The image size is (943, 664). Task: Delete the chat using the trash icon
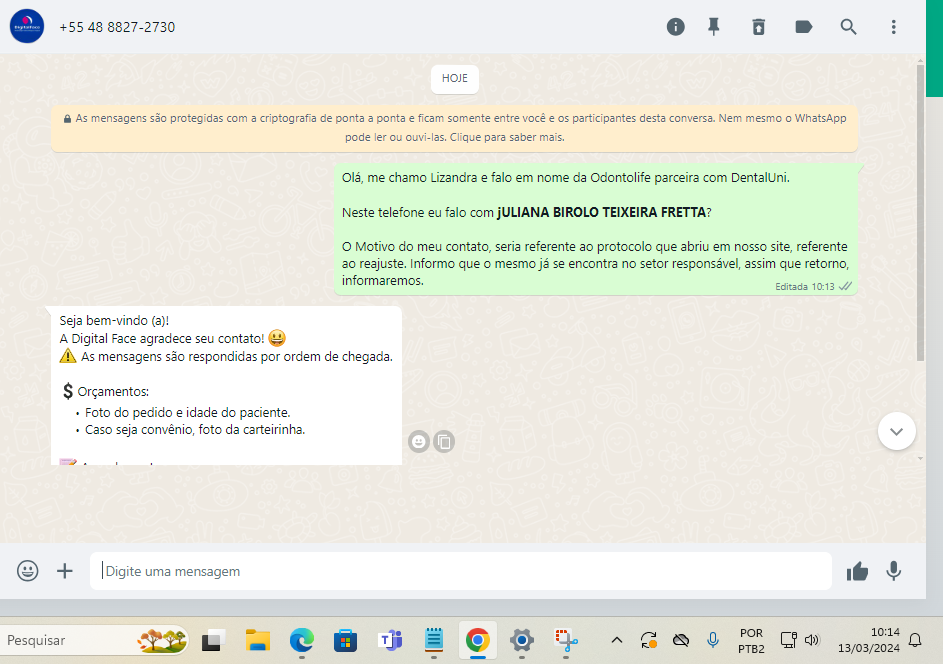[x=758, y=27]
